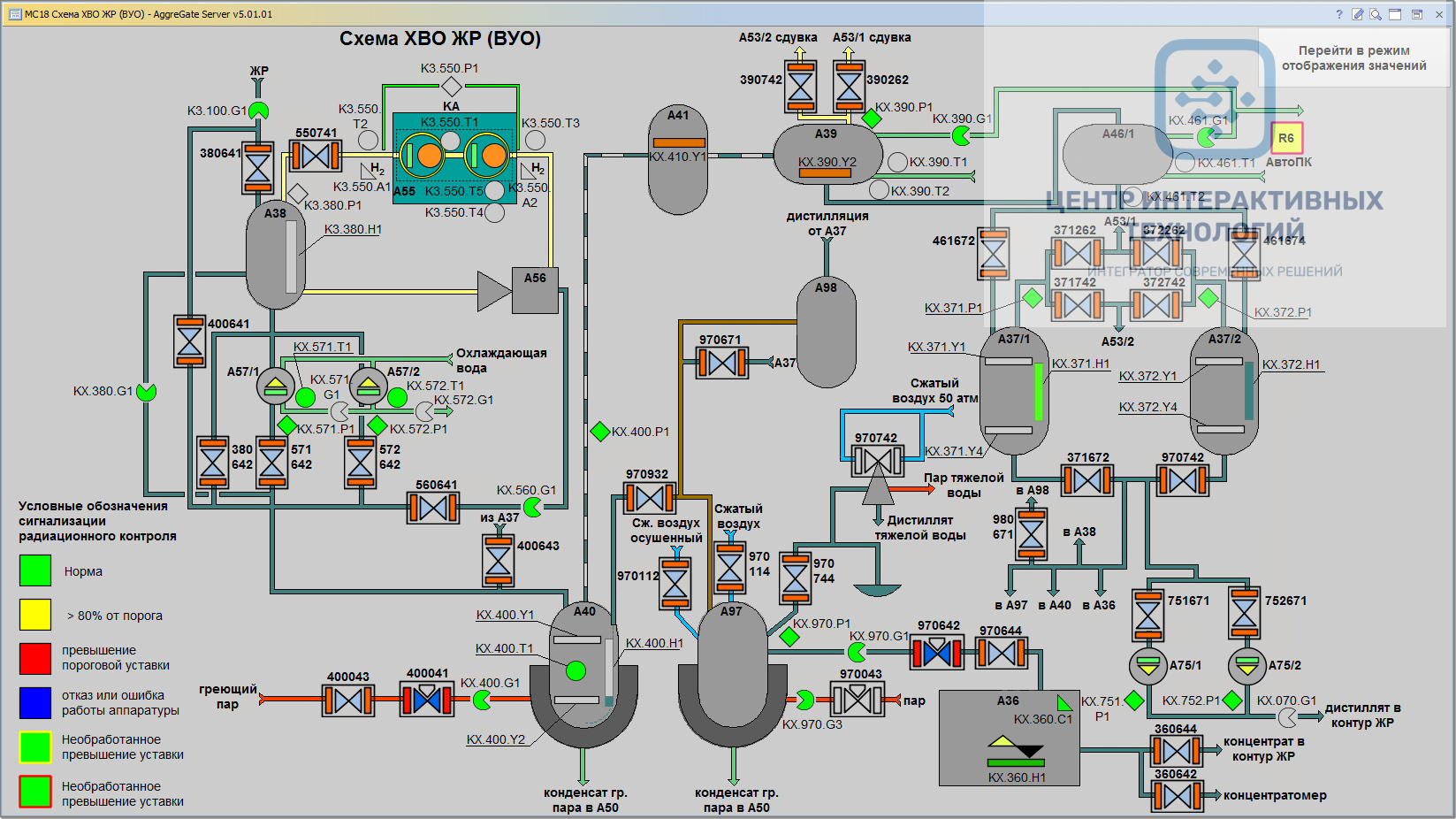Click KX.751.P1 green diamond

pyautogui.click(x=1134, y=700)
